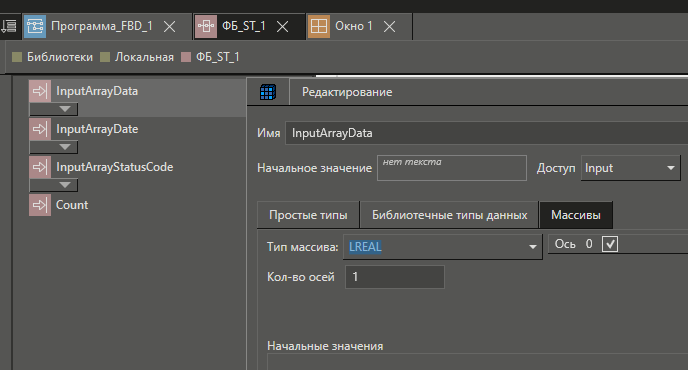The height and width of the screenshot is (370, 688).
Task: Click the Count input variable icon
Action: (40, 205)
